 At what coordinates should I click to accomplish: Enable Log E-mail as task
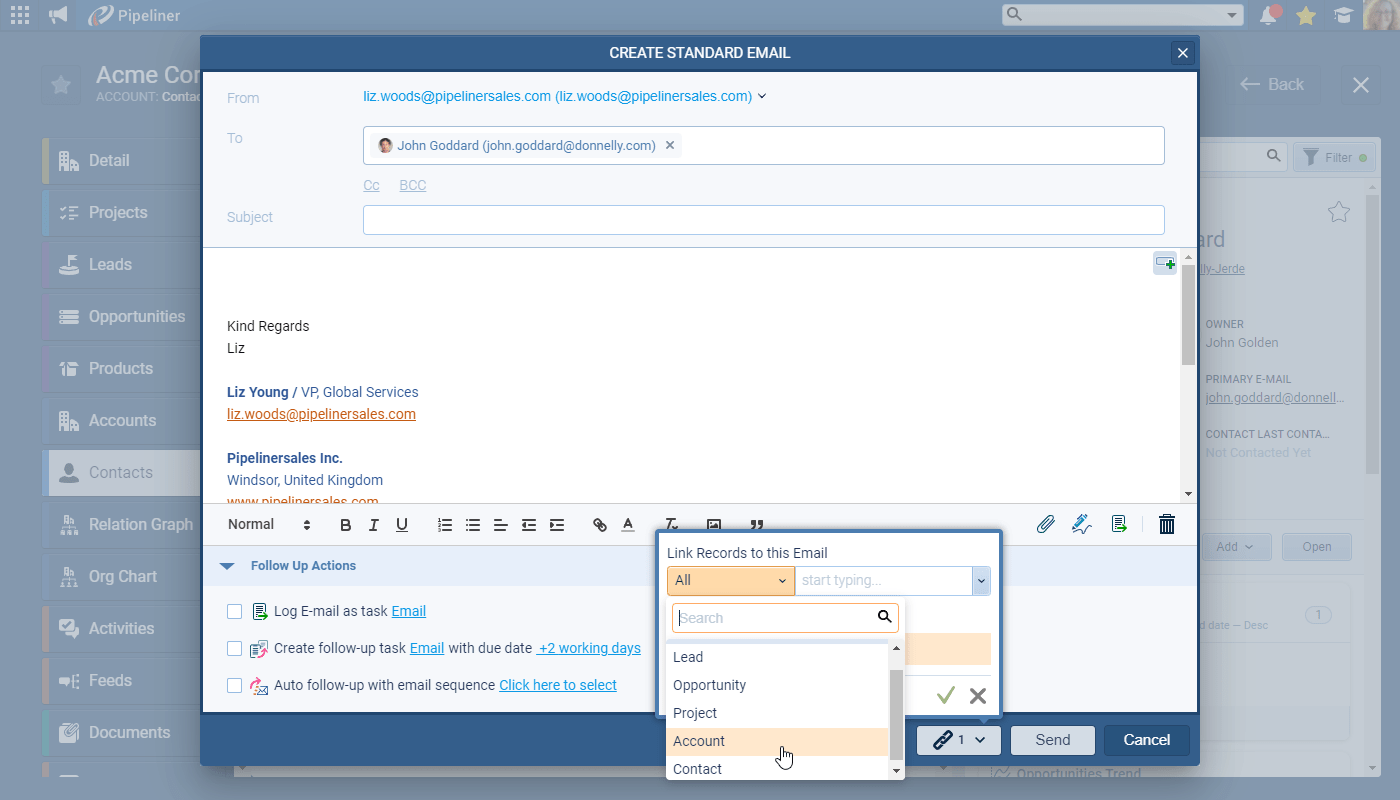(234, 611)
